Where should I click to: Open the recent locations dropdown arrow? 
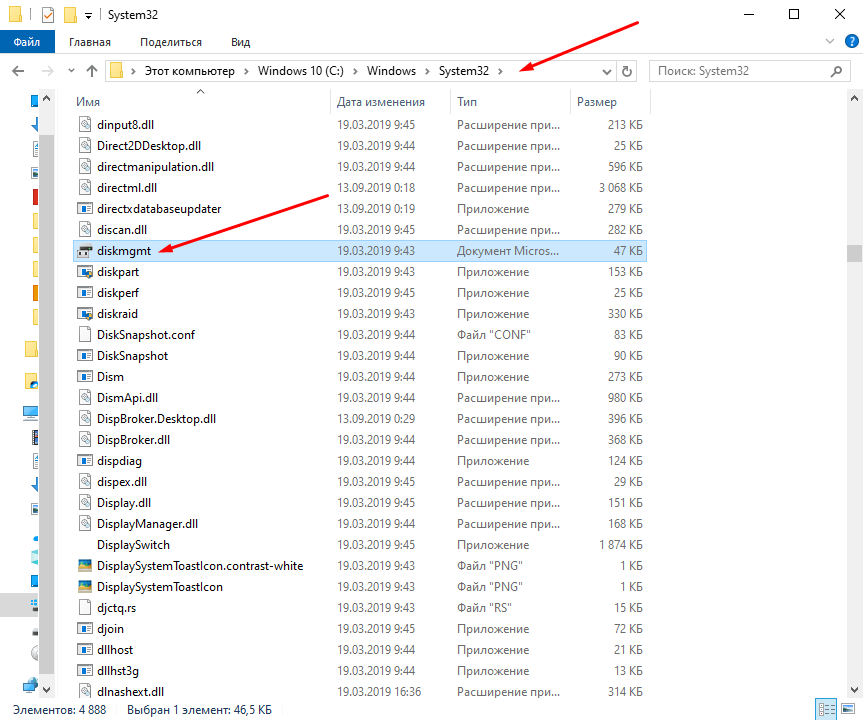coord(71,71)
